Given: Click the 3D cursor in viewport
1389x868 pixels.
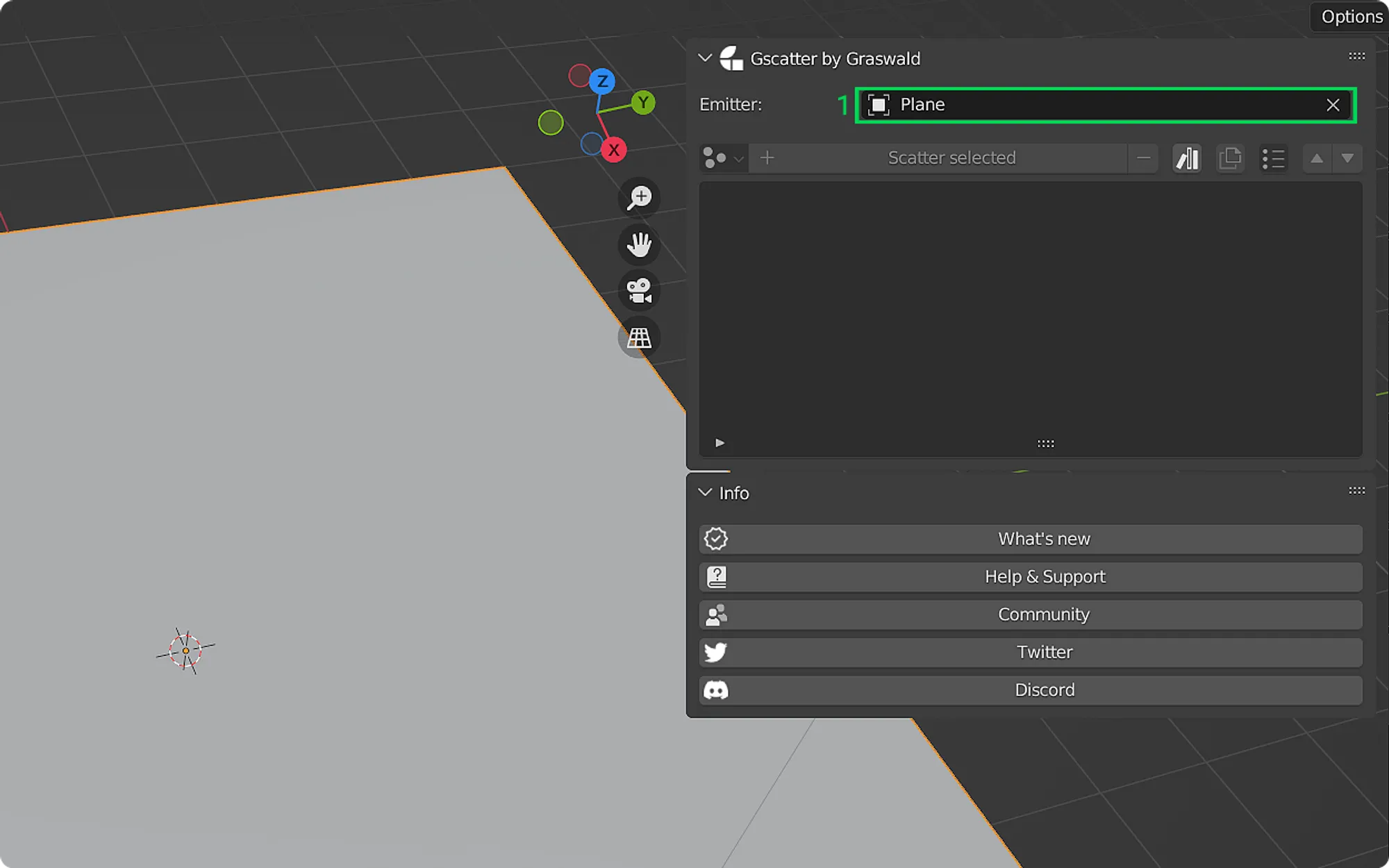Looking at the screenshot, I should pyautogui.click(x=185, y=651).
